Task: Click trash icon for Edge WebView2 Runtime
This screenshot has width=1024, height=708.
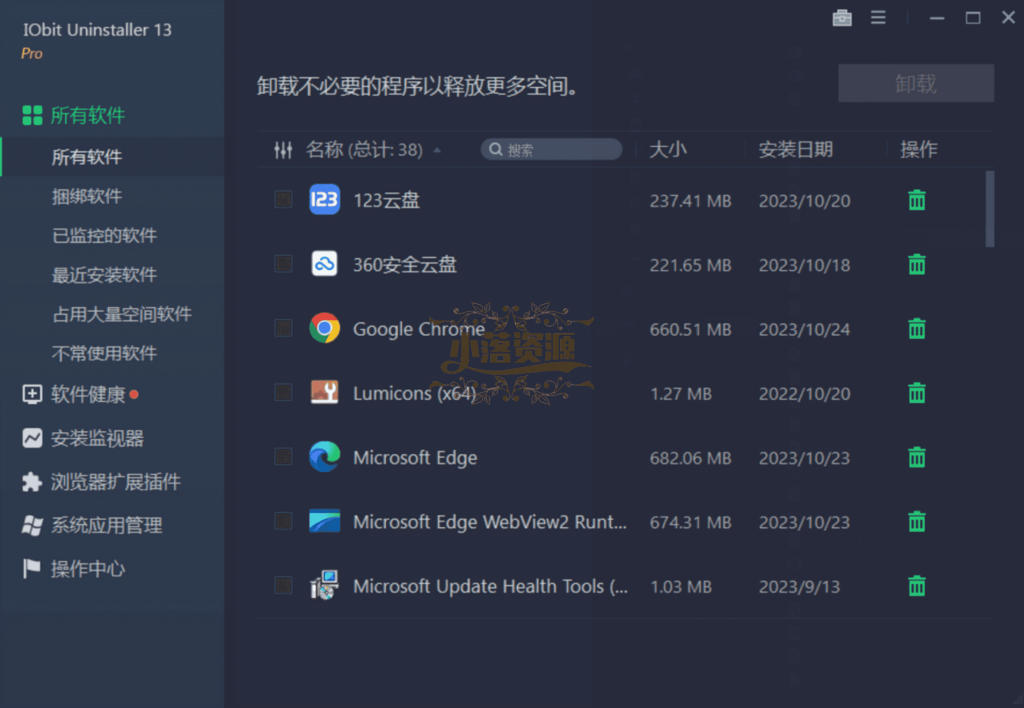Action: click(917, 522)
